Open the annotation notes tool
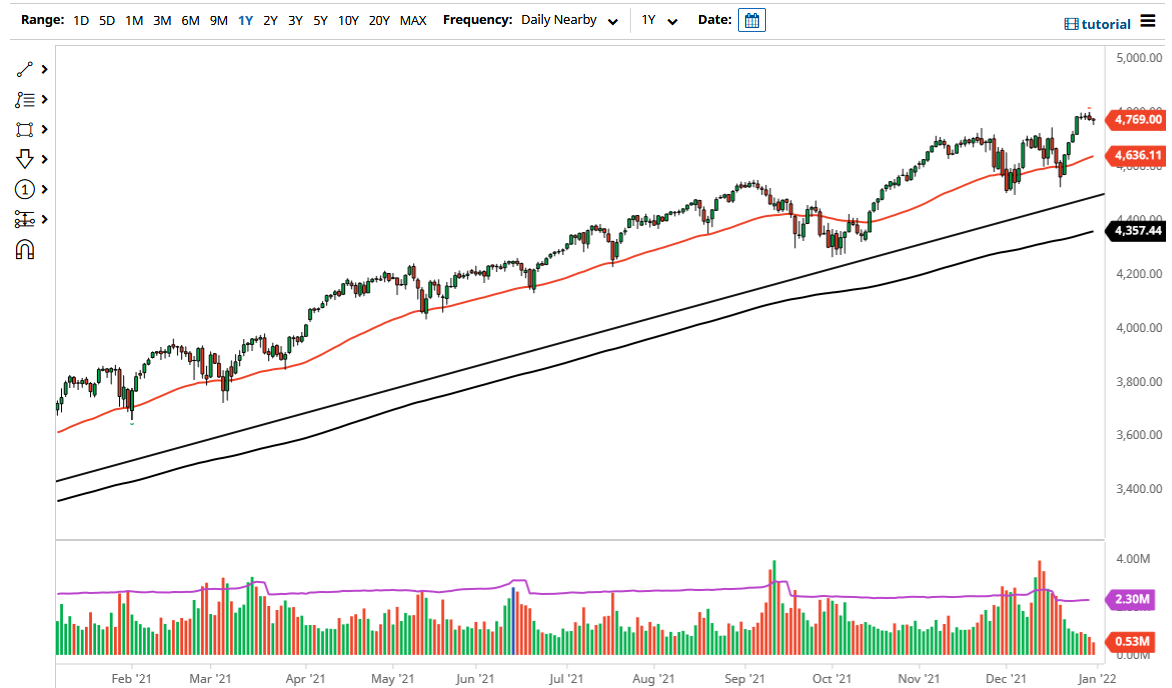Image resolution: width=1172 pixels, height=688 pixels. (25, 99)
